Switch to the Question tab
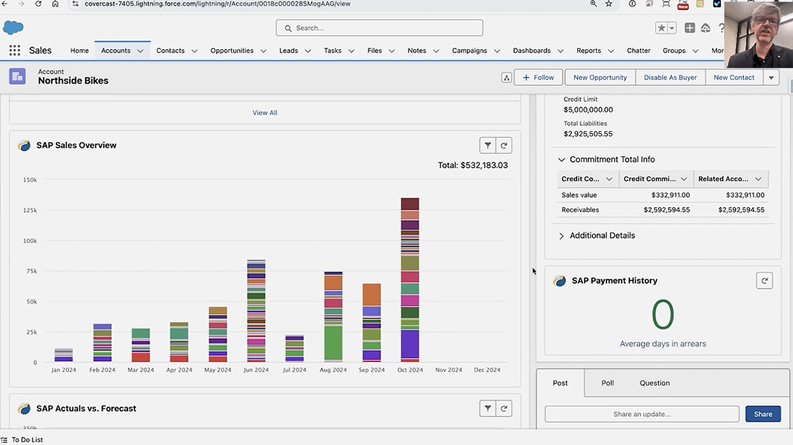 coord(654,383)
